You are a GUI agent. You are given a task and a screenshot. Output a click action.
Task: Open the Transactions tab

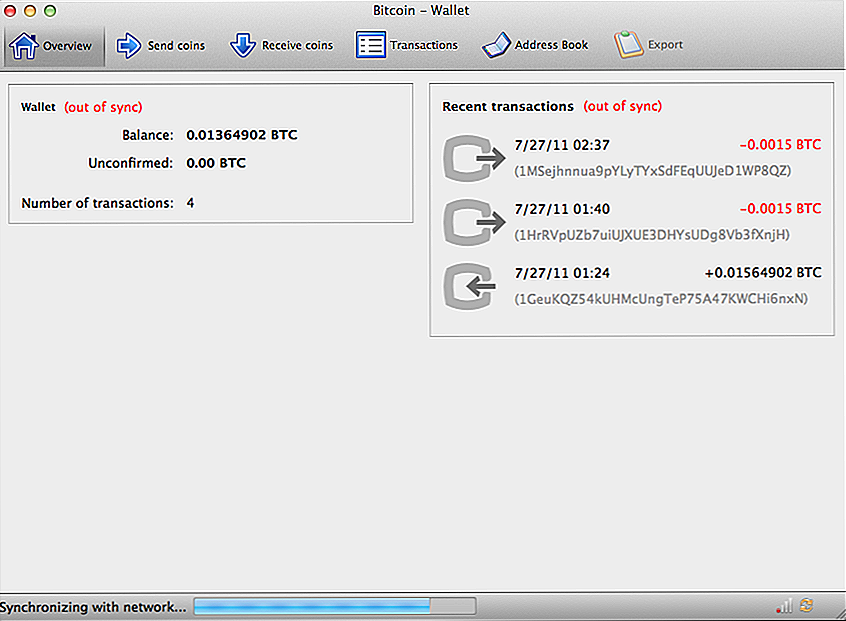click(406, 45)
